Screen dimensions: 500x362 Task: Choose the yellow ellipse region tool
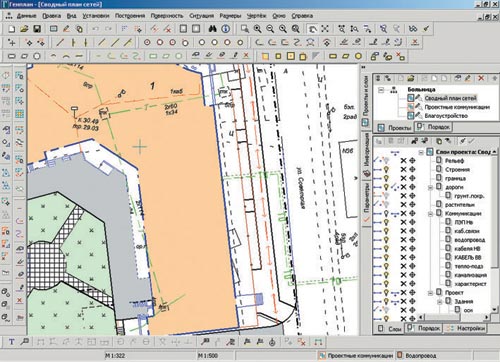pyautogui.click(x=358, y=56)
